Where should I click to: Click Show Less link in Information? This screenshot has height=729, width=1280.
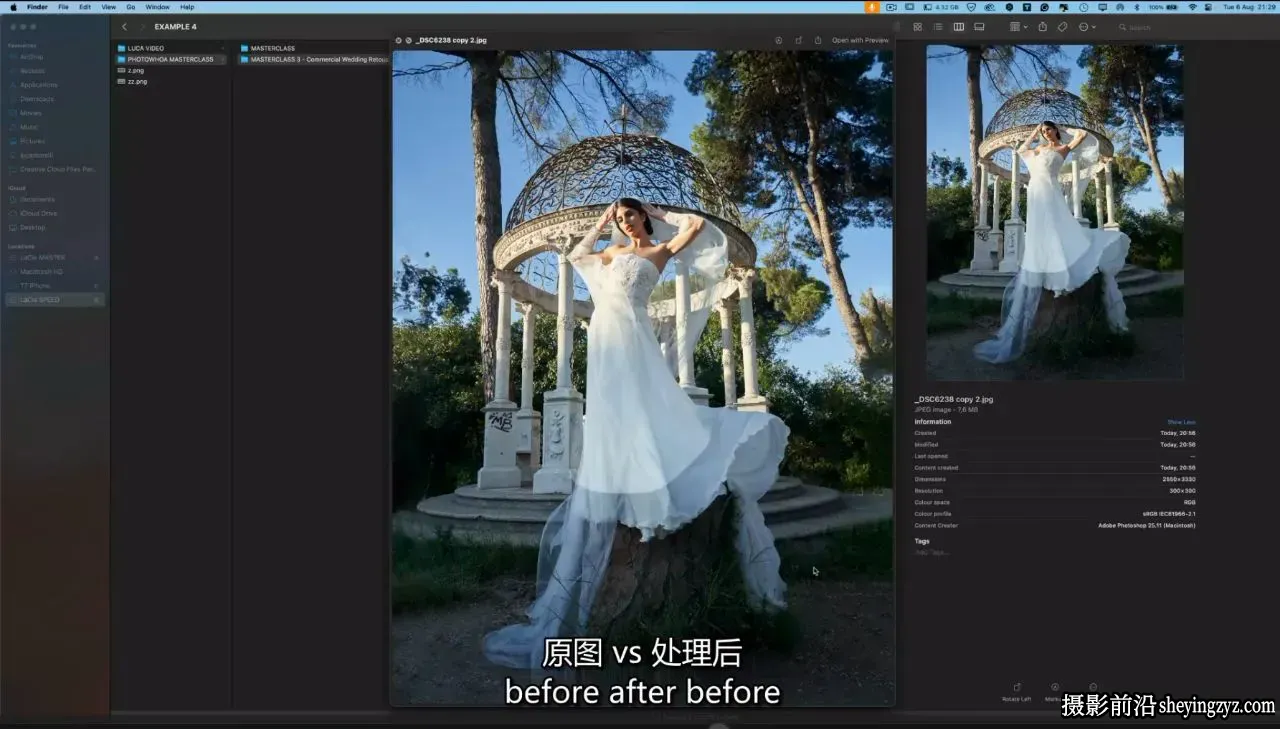click(x=1181, y=422)
